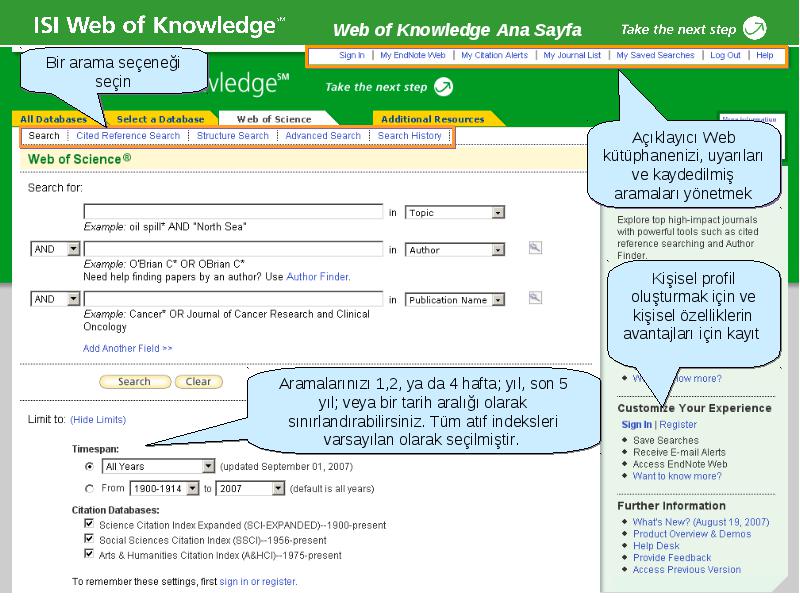The width and height of the screenshot is (800, 600).
Task: Open the What's New (August 19, 2007) link
Action: click(701, 522)
